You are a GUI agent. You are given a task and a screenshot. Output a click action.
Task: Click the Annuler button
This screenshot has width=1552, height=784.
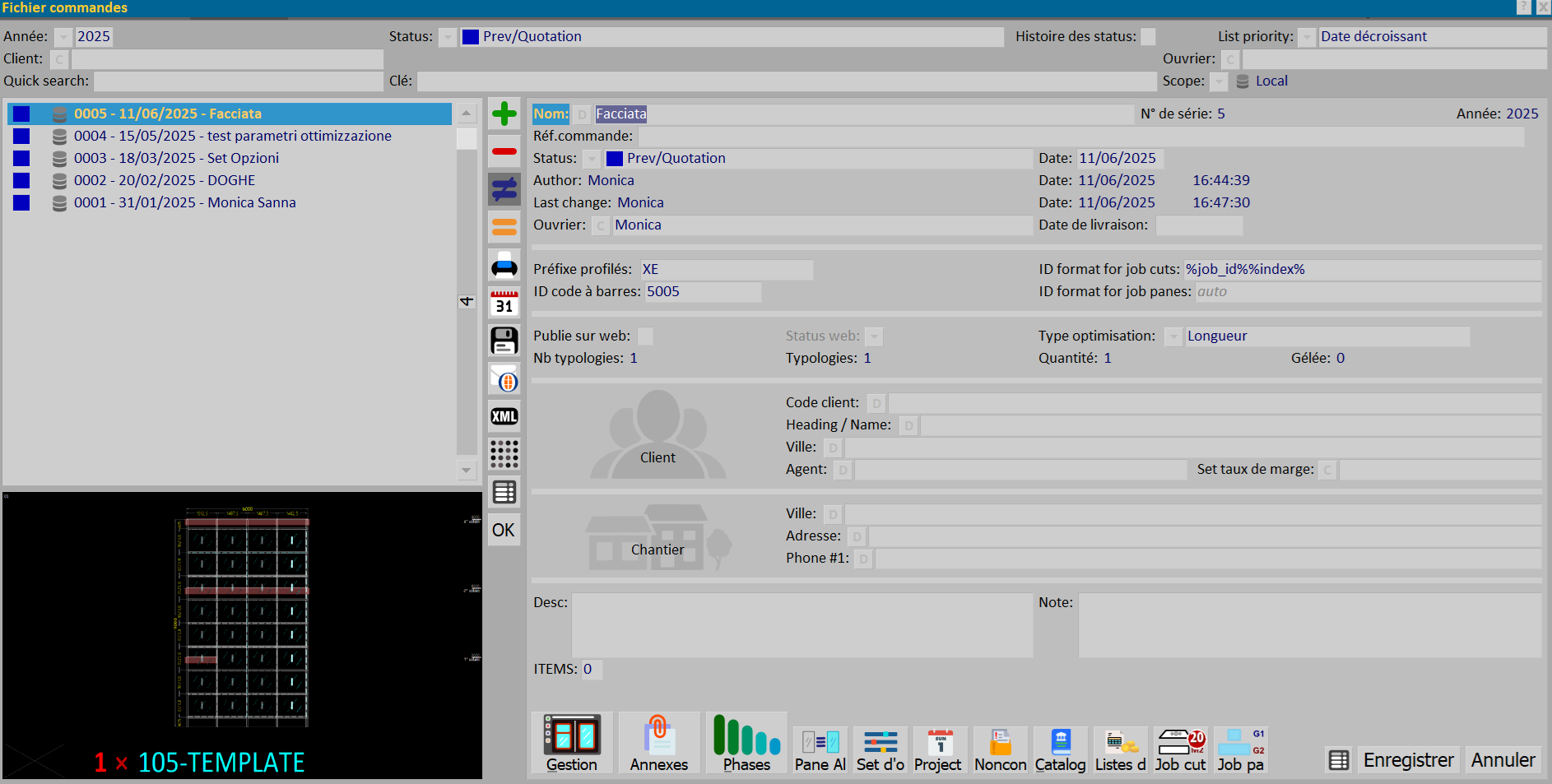point(1503,760)
